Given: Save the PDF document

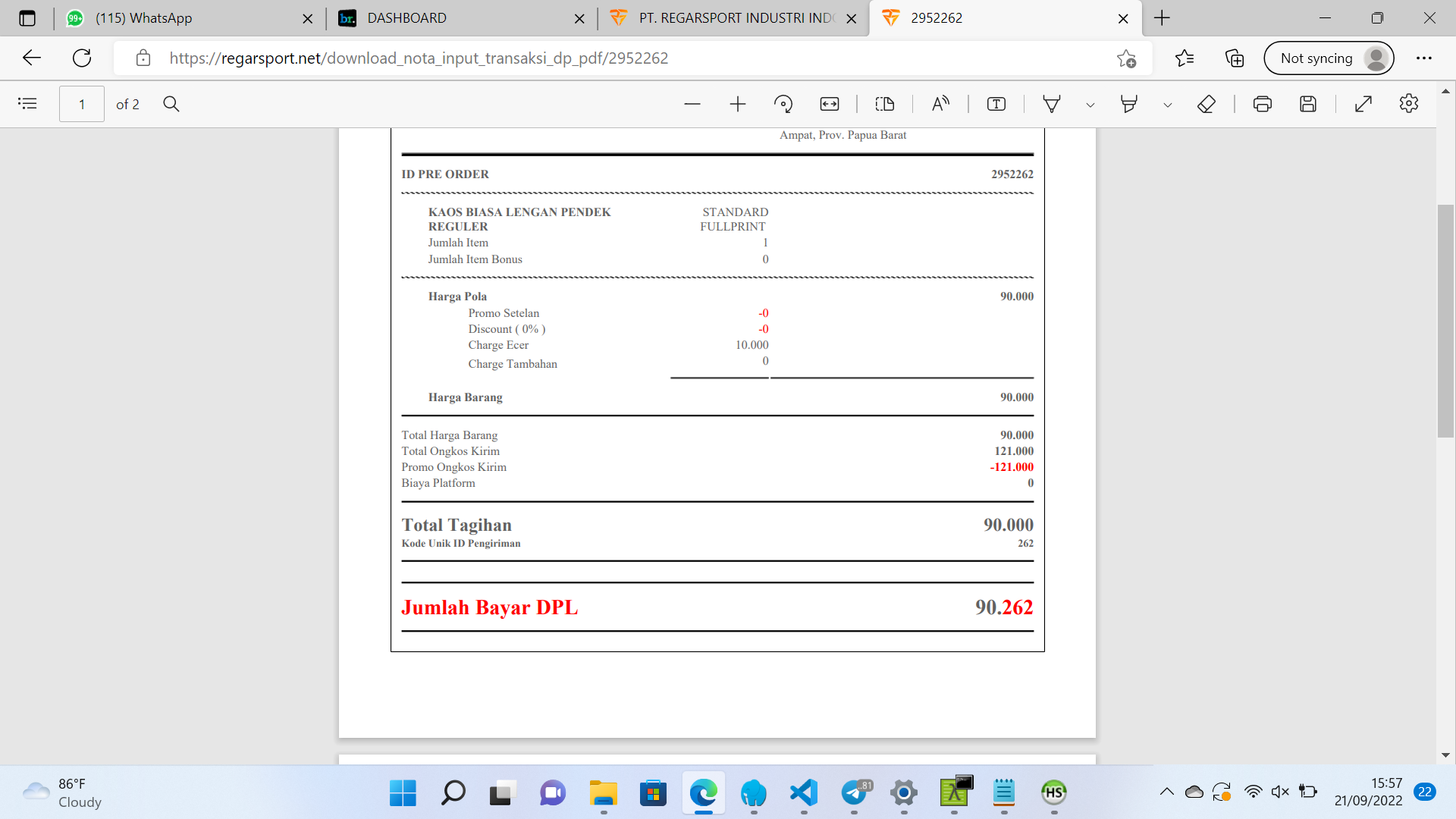Looking at the screenshot, I should click(x=1308, y=104).
